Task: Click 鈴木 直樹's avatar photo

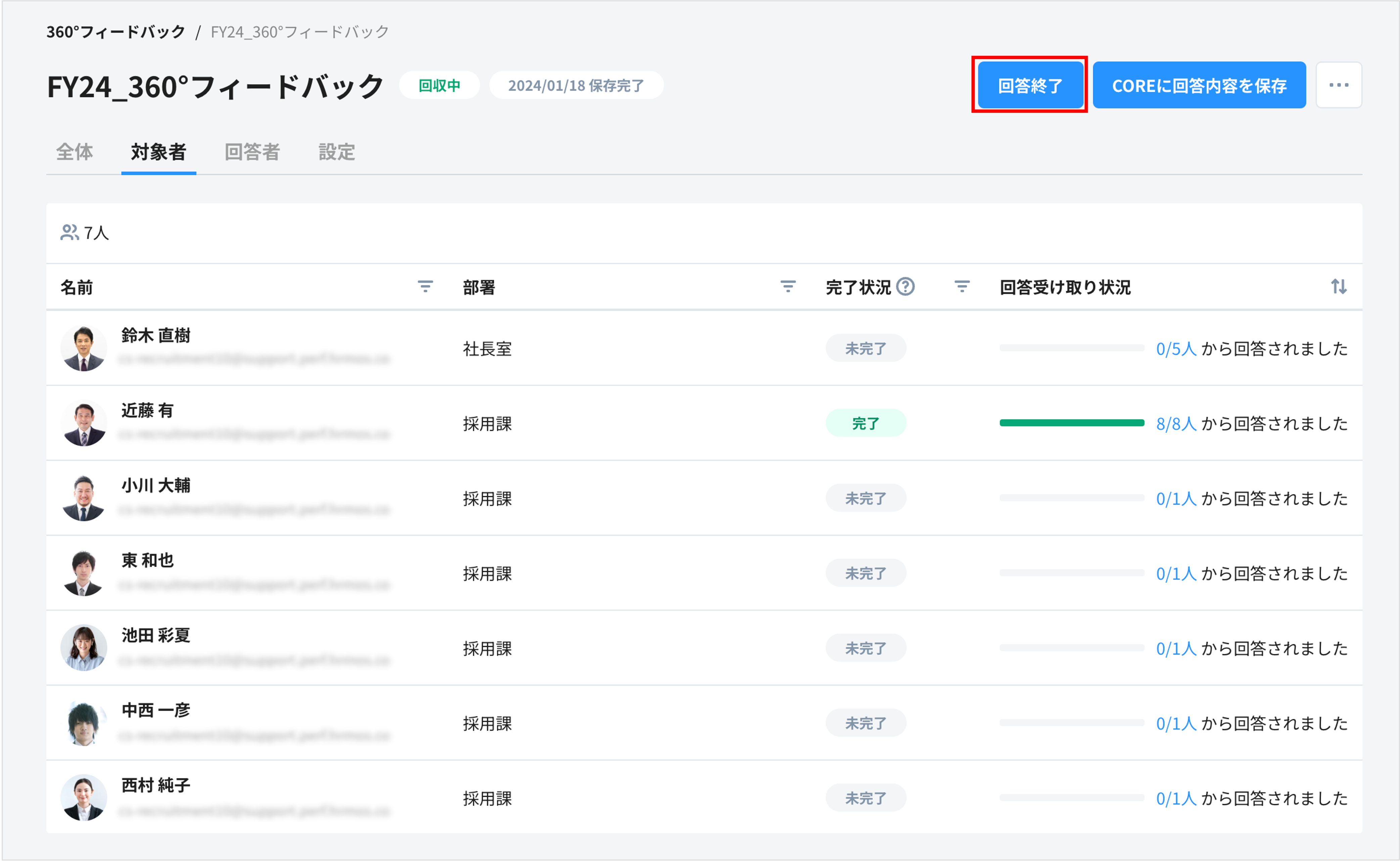Action: (x=84, y=348)
